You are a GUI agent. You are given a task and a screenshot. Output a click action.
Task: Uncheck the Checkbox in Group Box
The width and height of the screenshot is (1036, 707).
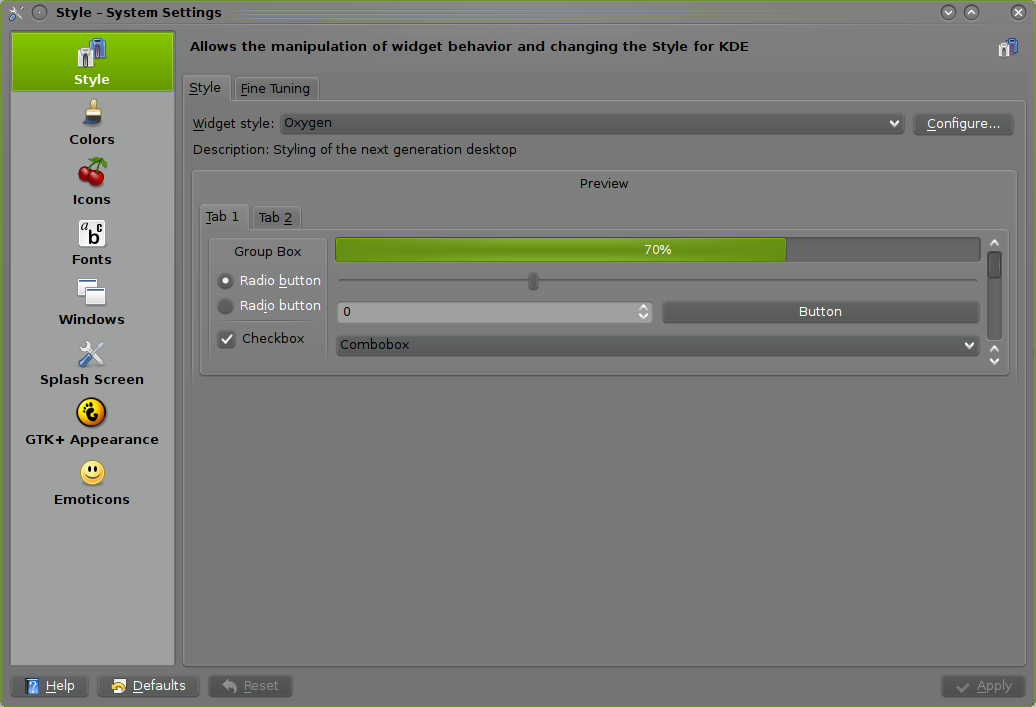(x=227, y=339)
